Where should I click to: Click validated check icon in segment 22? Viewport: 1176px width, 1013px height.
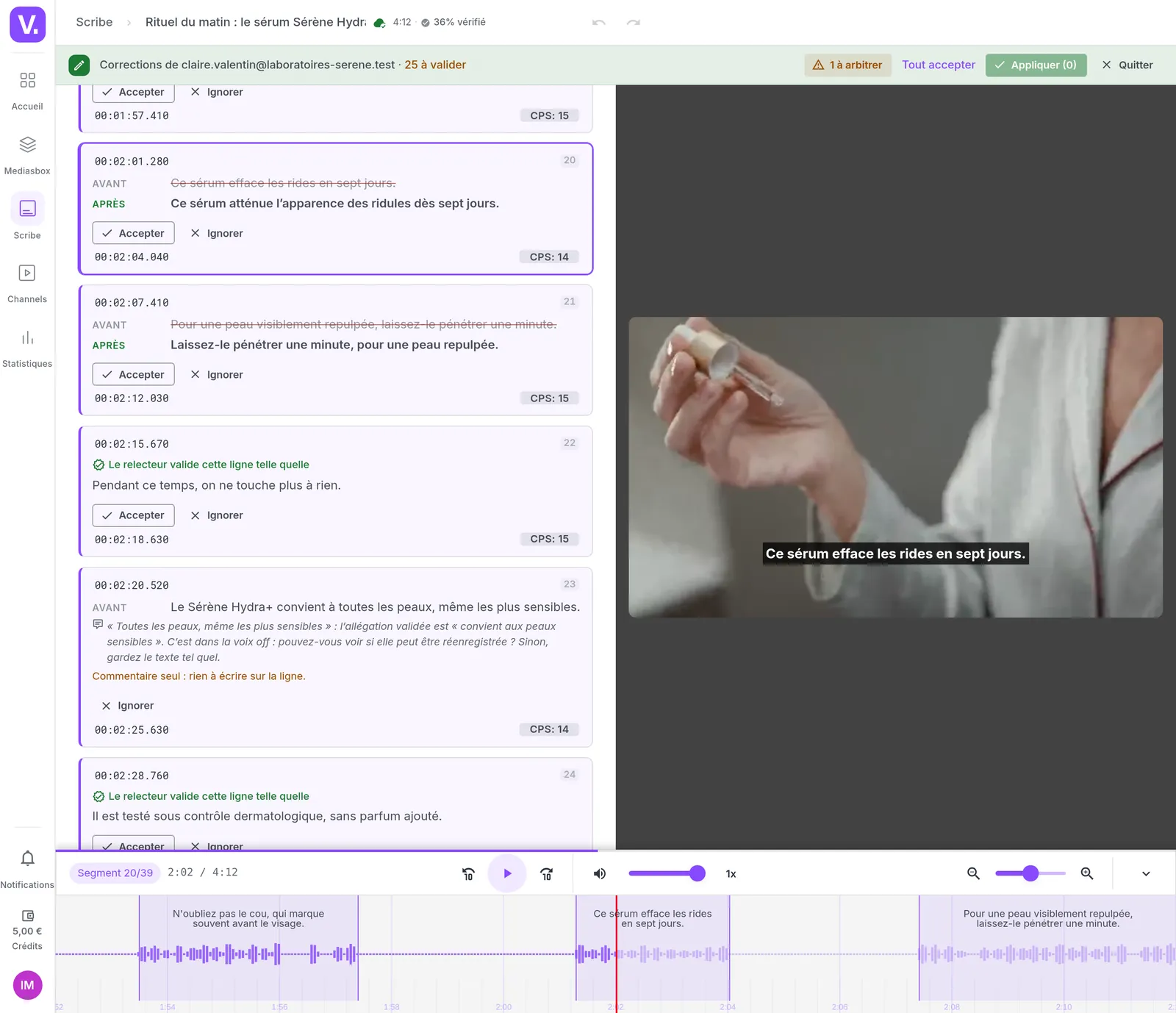pyautogui.click(x=98, y=465)
